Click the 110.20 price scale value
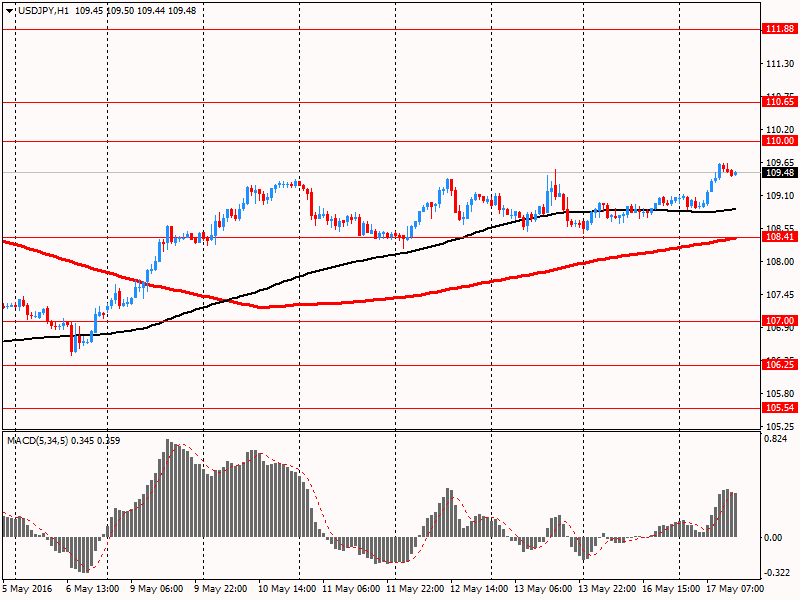The width and height of the screenshot is (800, 600). pyautogui.click(x=780, y=130)
